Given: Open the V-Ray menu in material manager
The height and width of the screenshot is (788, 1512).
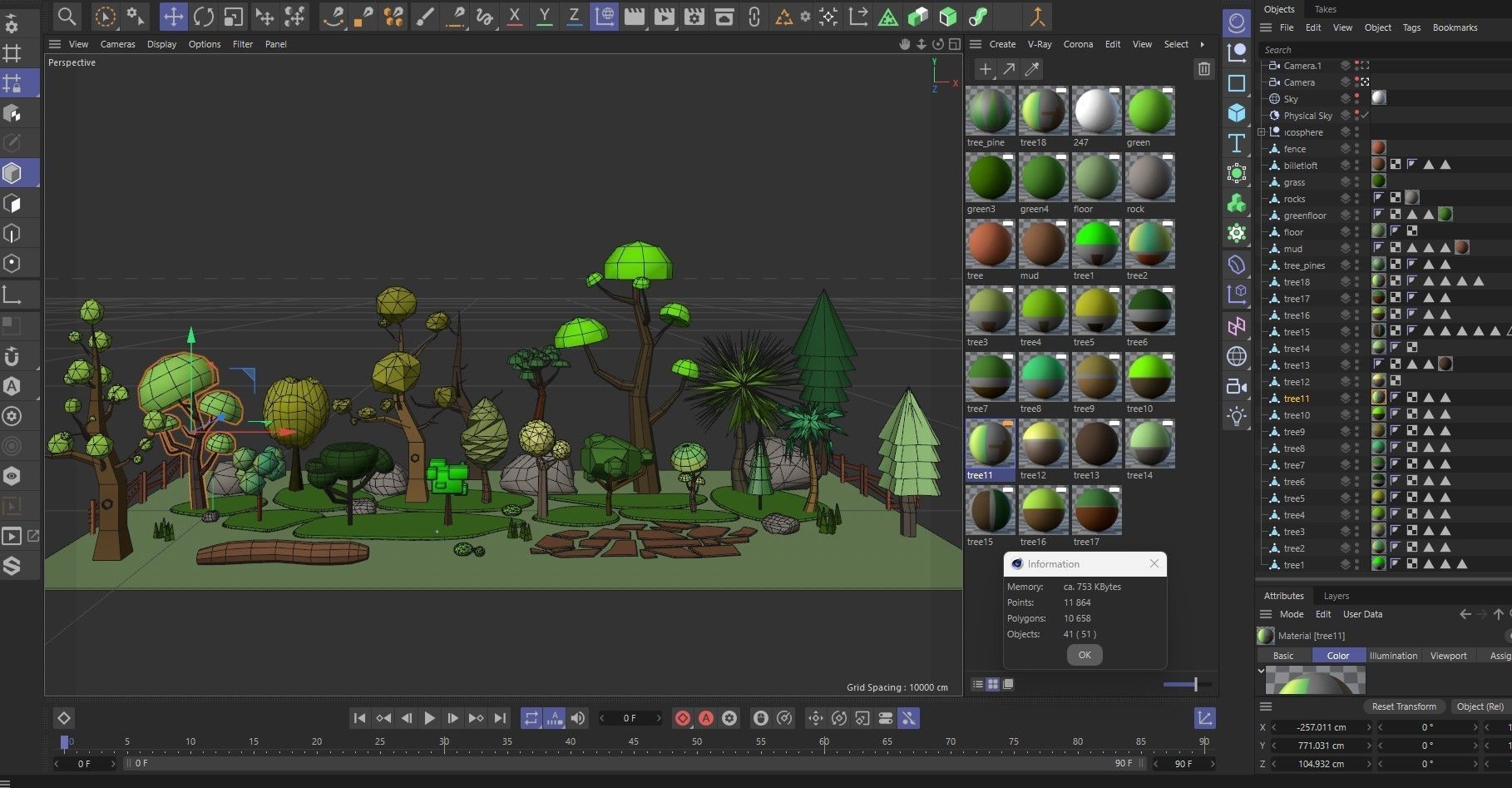Looking at the screenshot, I should [x=1040, y=44].
